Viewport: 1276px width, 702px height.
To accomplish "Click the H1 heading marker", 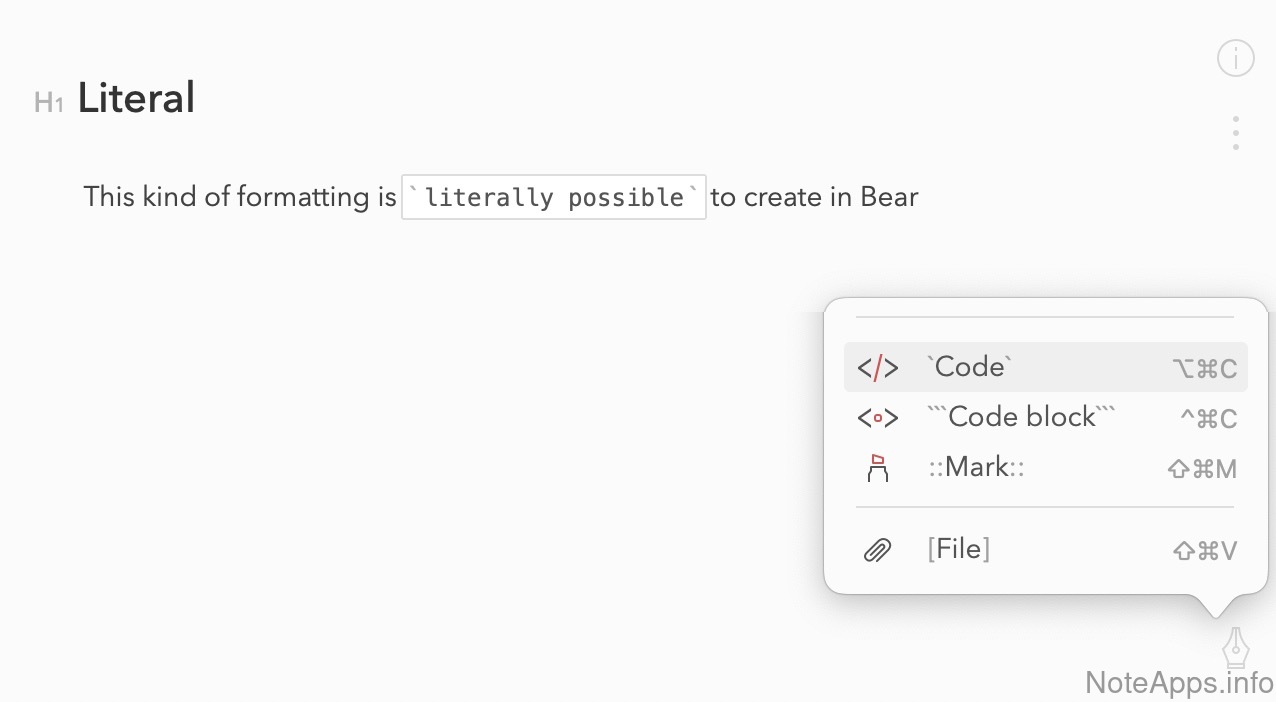I will [49, 102].
